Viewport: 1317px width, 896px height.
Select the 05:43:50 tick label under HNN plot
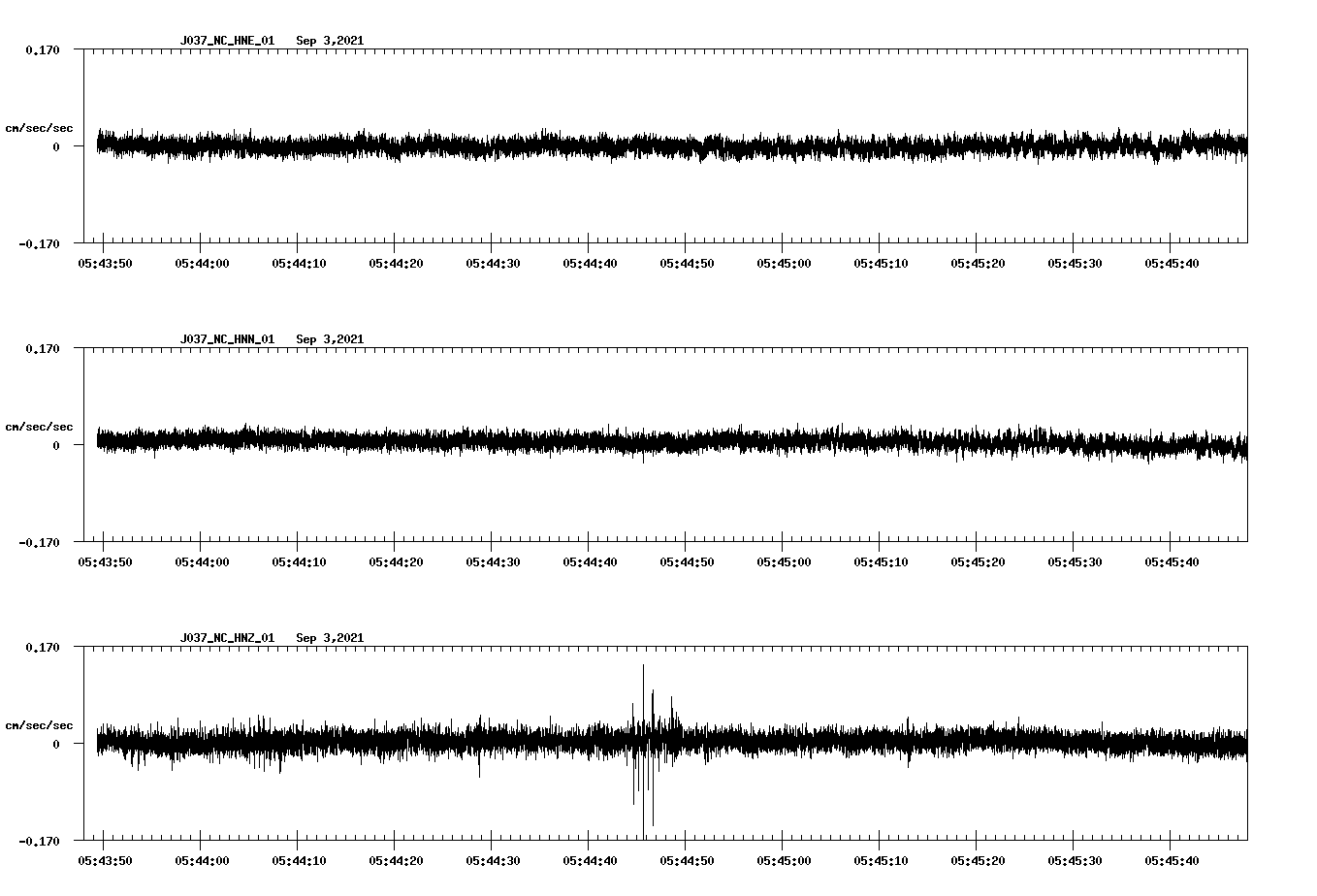pyautogui.click(x=105, y=562)
